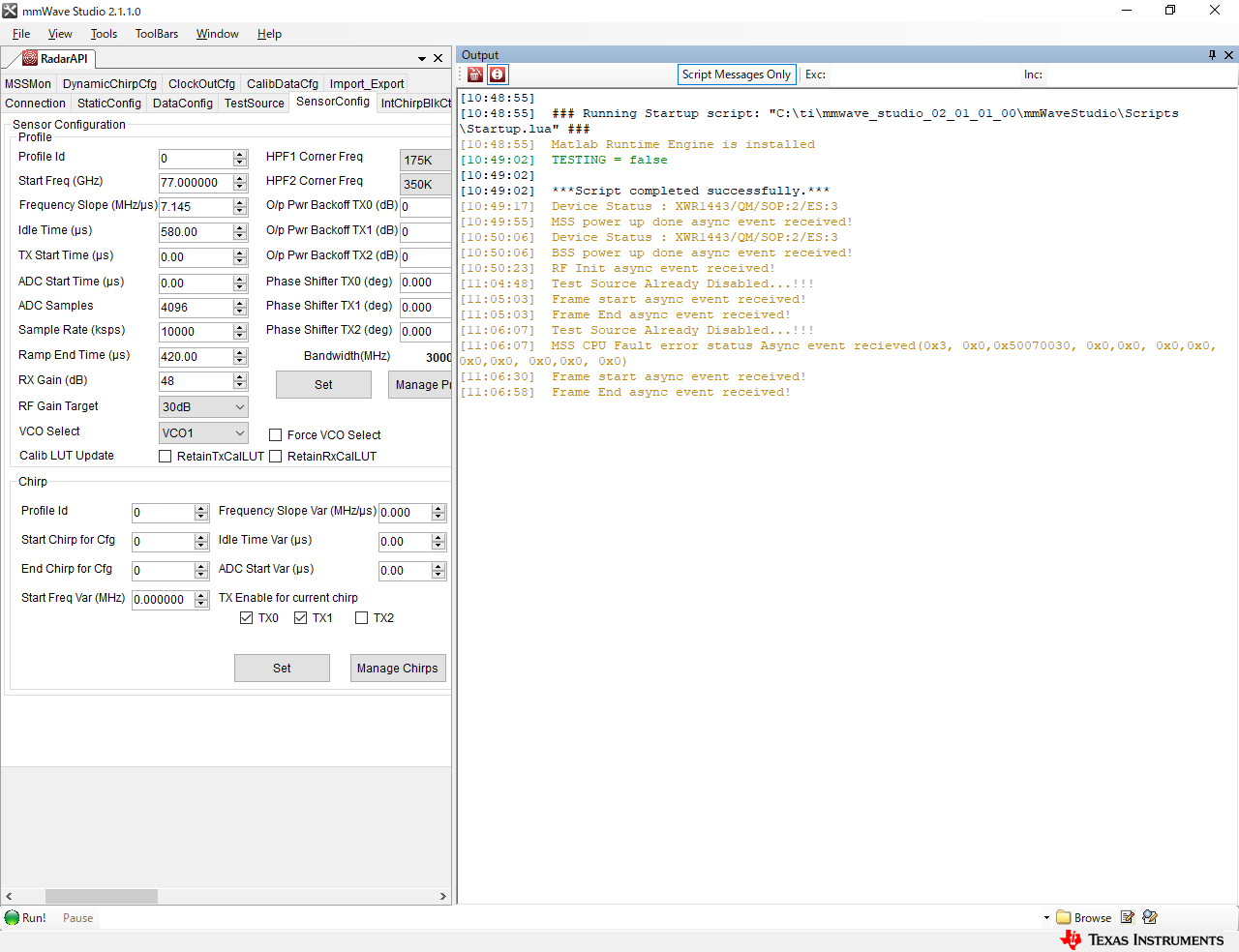Click the scrollbar right arrow in RadarAPI panel
Image resolution: width=1239 pixels, height=952 pixels.
tap(443, 897)
